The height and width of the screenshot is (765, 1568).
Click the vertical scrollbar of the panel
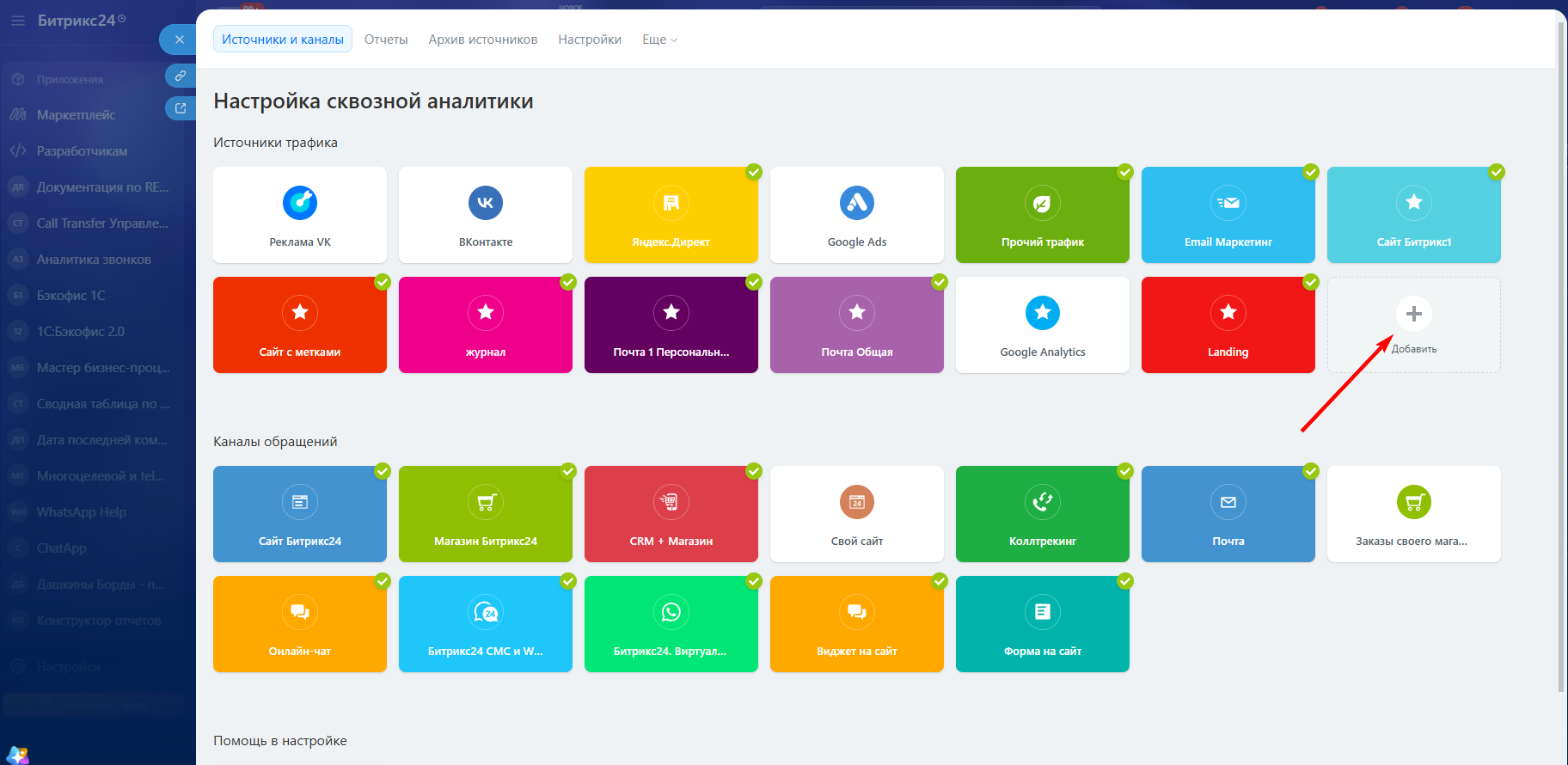point(1561,357)
